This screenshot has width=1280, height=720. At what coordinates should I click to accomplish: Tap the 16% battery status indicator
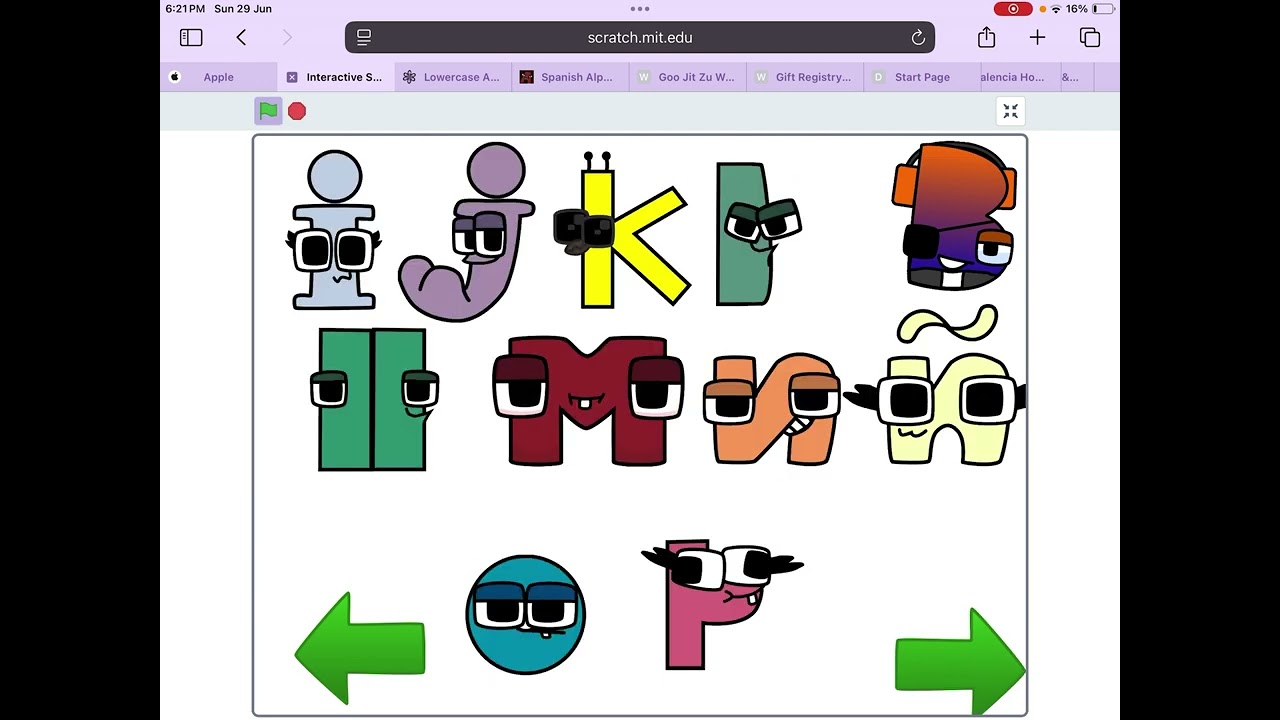click(1088, 9)
